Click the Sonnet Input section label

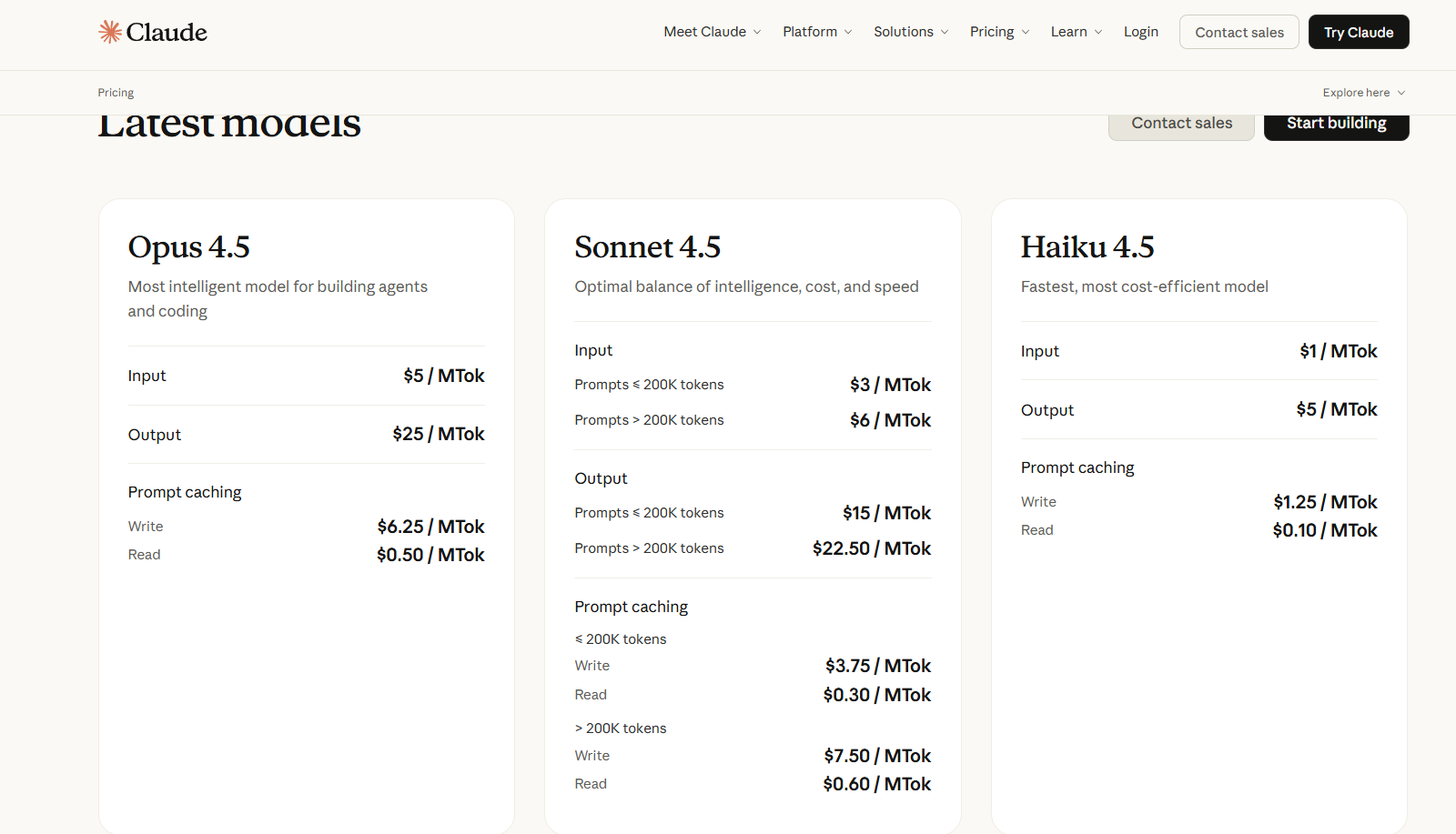[x=593, y=350]
